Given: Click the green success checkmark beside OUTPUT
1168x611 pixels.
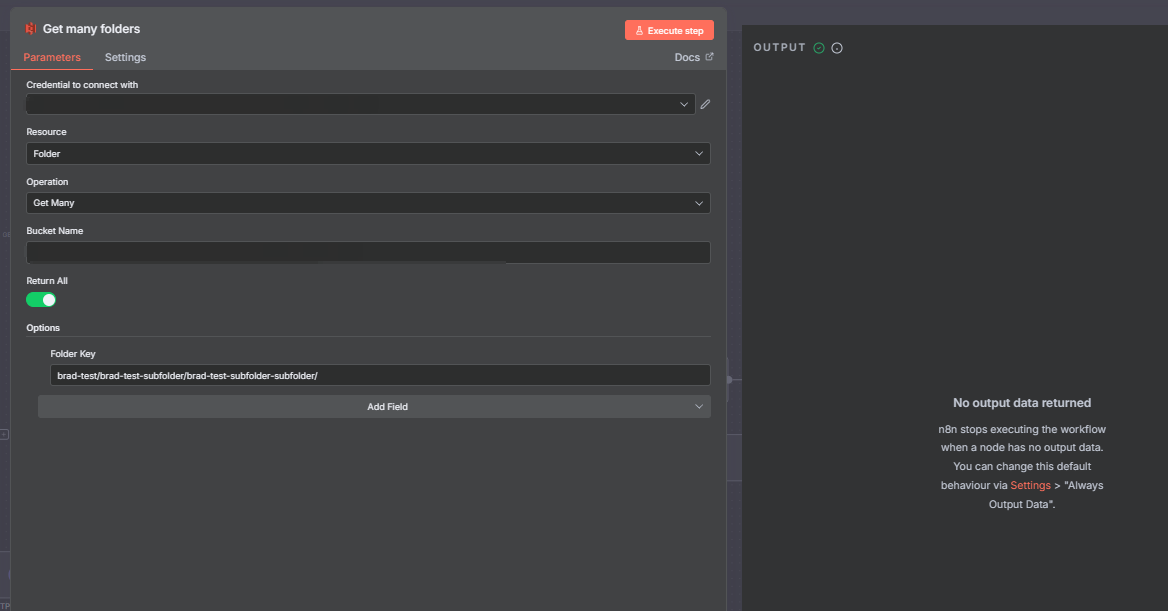Looking at the screenshot, I should 819,48.
